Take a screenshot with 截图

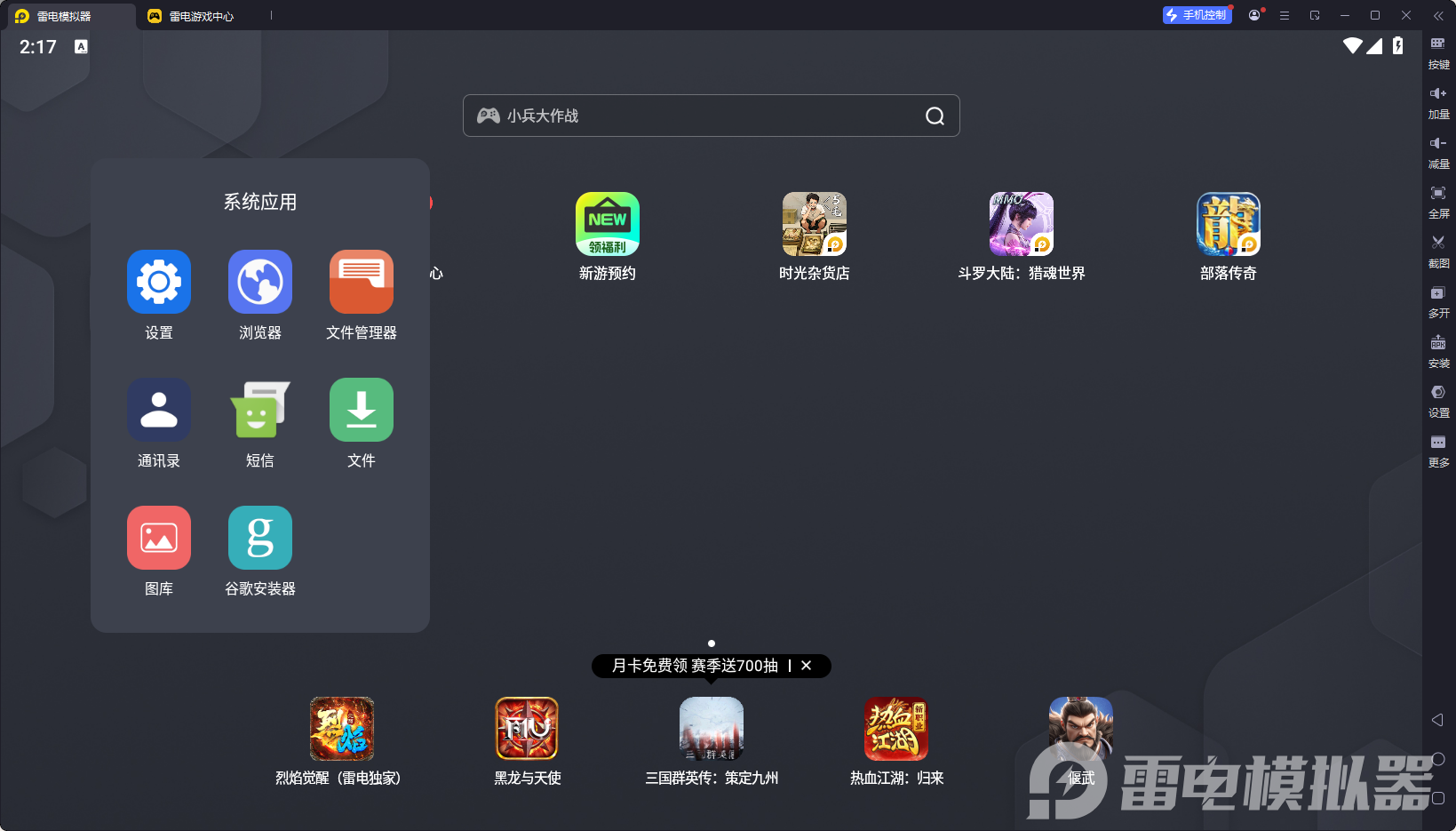(1438, 252)
